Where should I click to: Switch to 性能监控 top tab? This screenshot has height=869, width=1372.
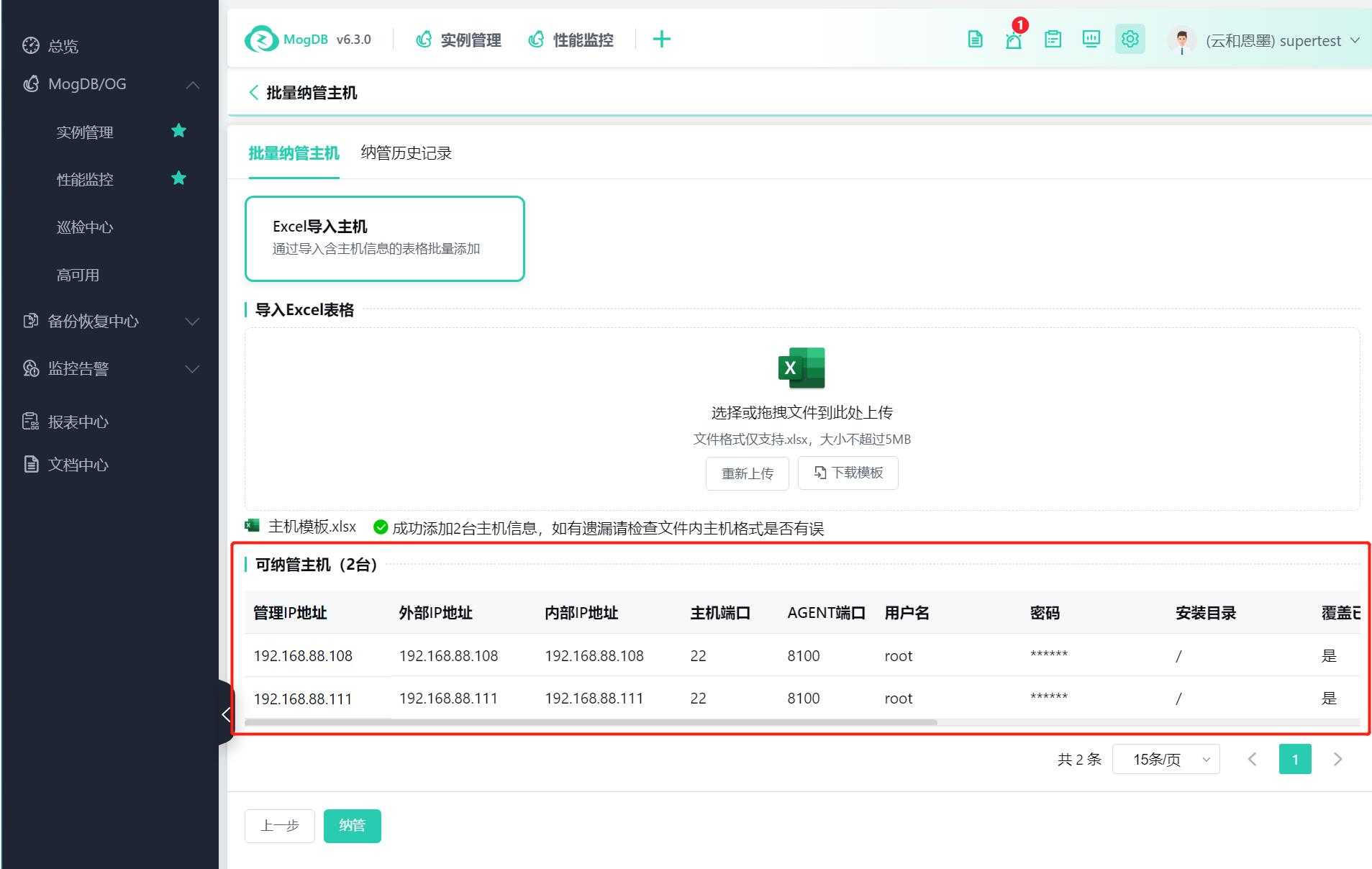[x=571, y=40]
